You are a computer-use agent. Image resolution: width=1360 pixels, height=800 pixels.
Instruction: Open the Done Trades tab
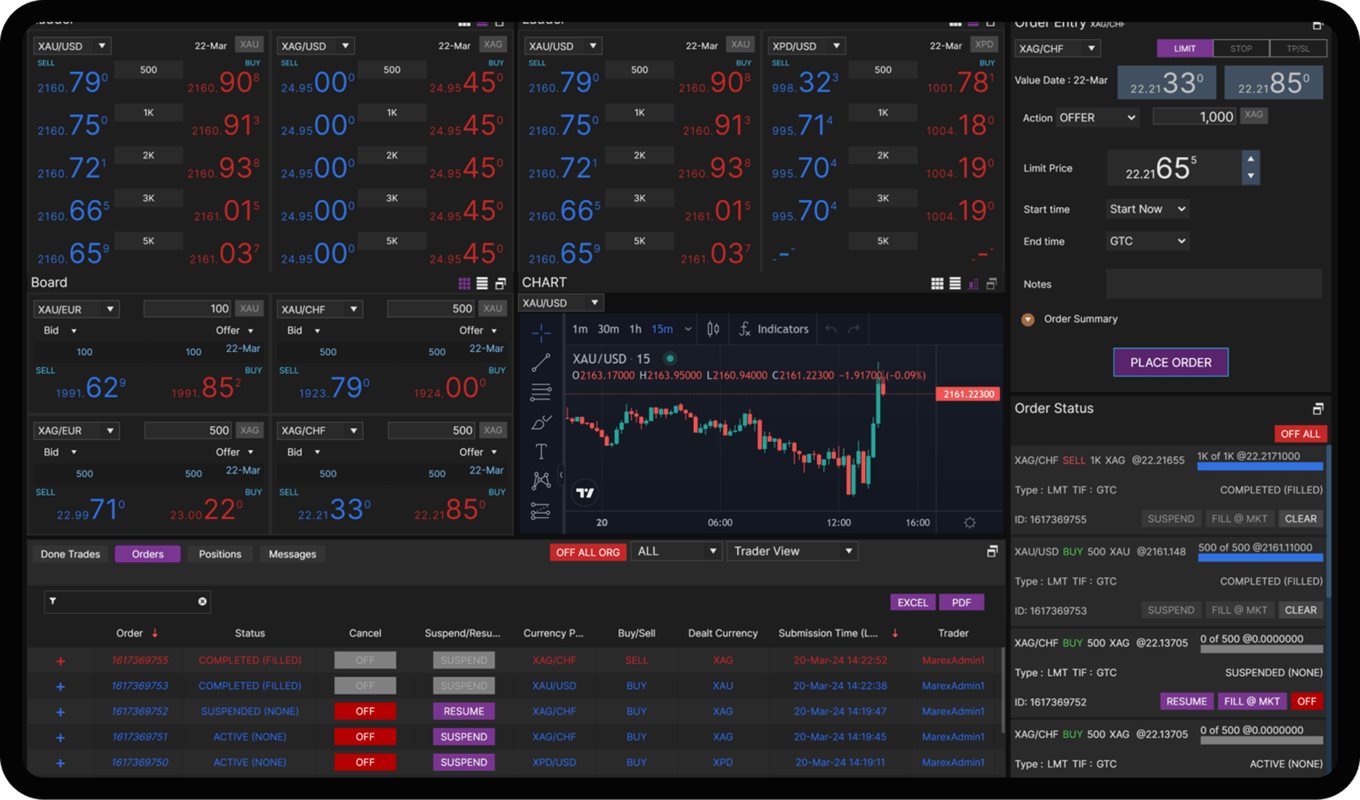[x=71, y=554]
